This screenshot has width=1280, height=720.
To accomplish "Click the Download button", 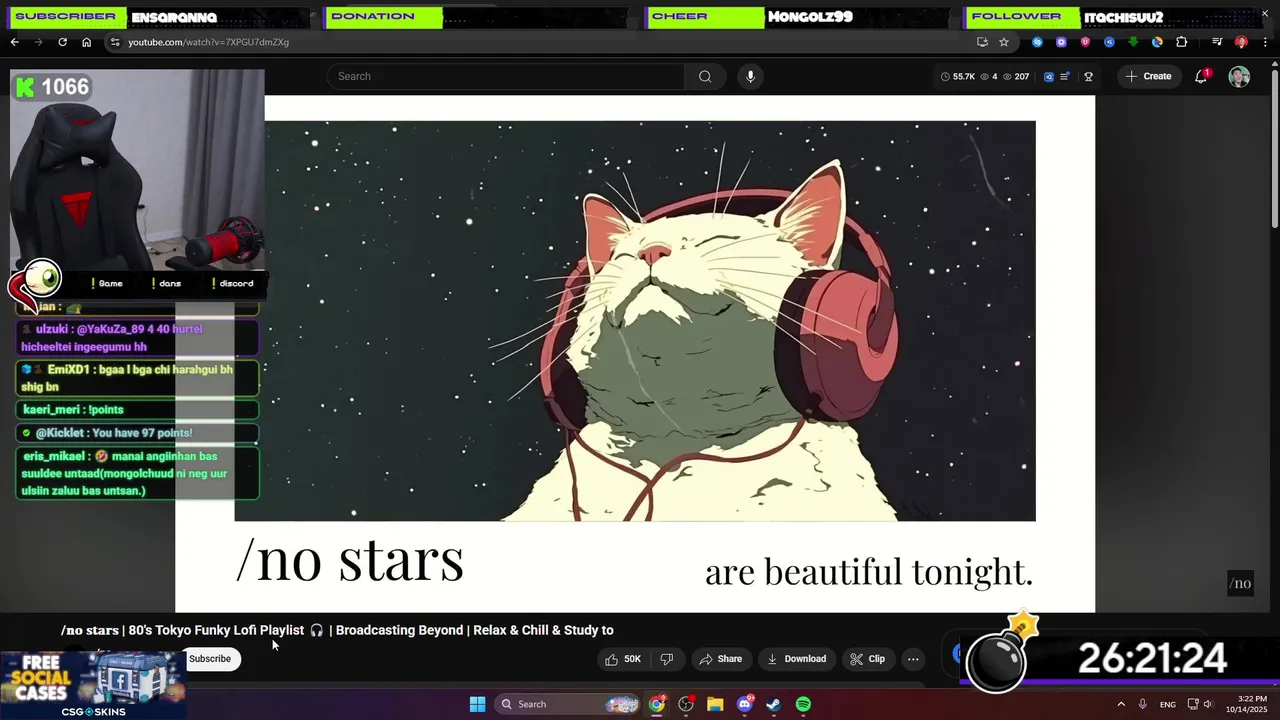I will 796,659.
